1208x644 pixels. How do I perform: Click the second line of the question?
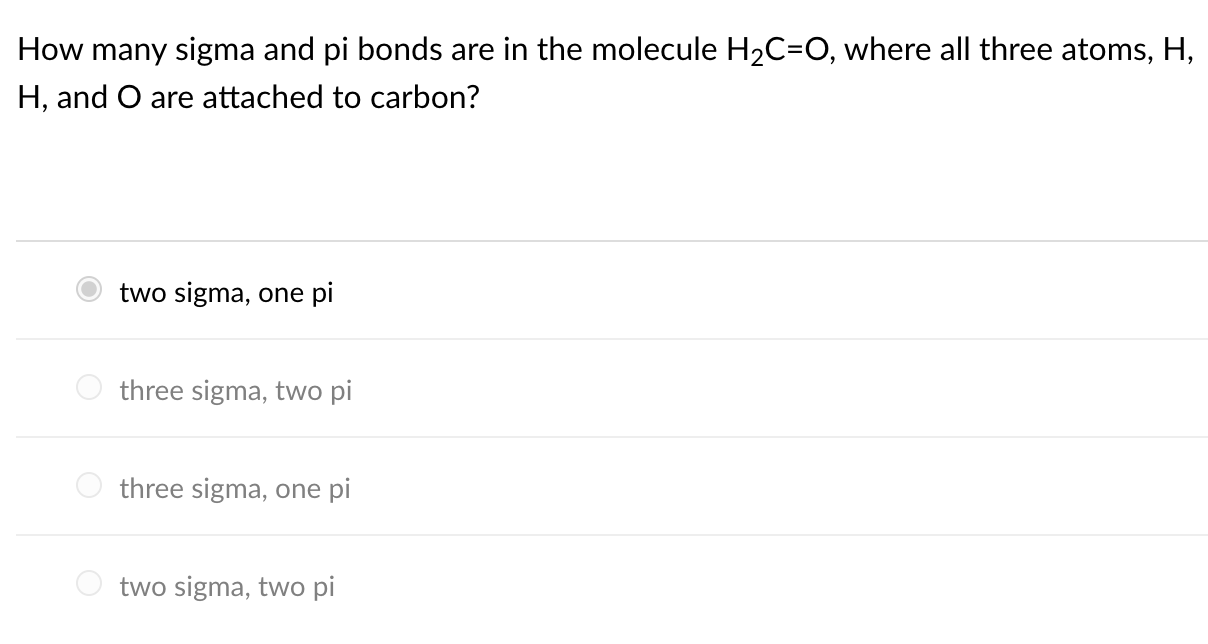248,97
